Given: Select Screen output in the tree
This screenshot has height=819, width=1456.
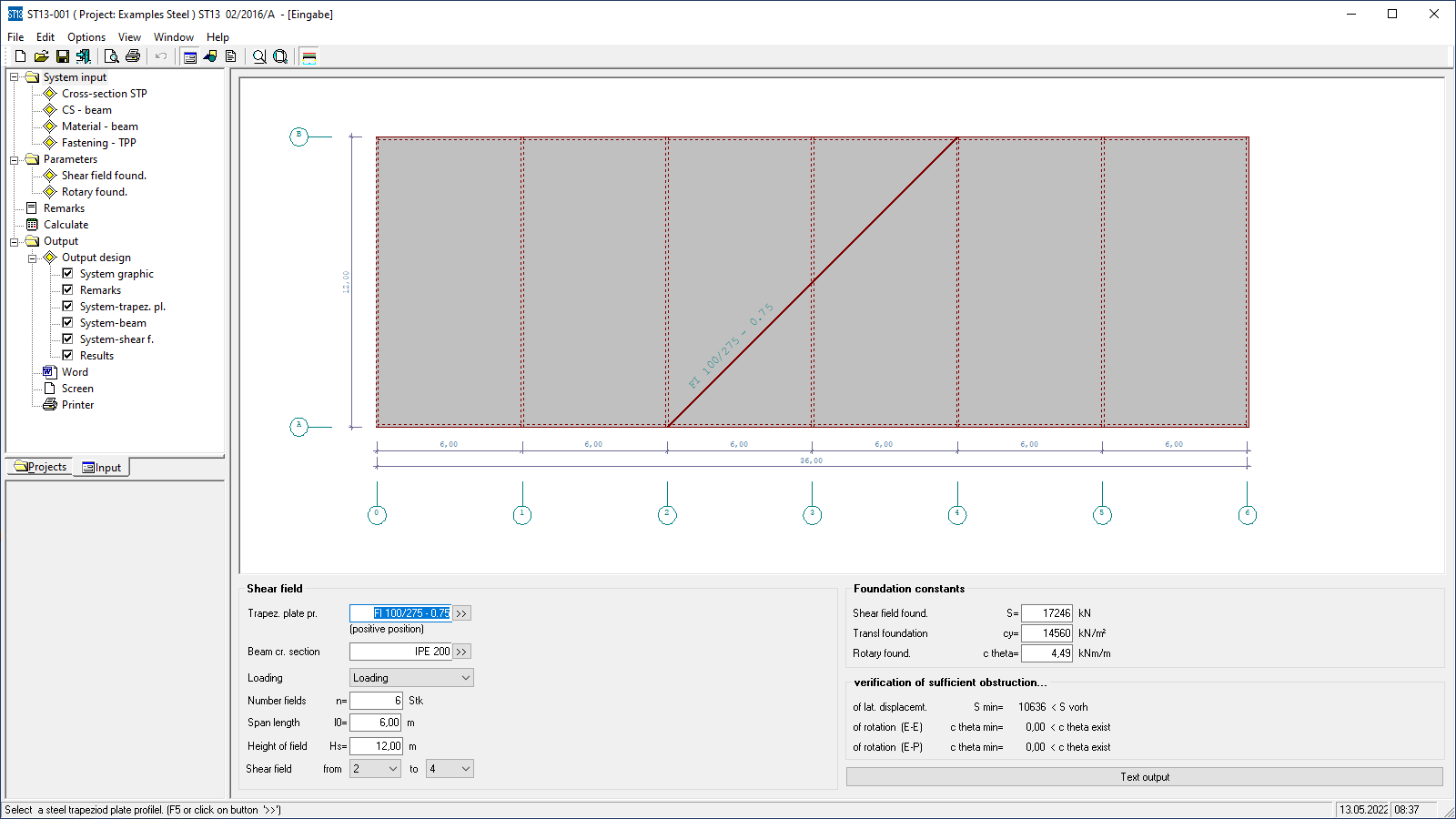Looking at the screenshot, I should pyautogui.click(x=77, y=389).
